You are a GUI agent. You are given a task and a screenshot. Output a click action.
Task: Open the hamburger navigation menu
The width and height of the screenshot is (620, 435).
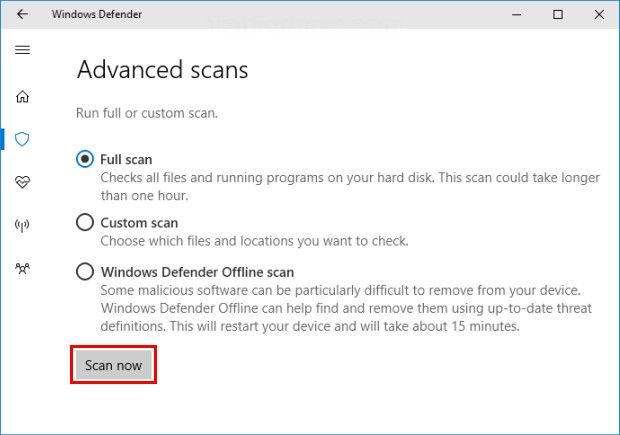23,49
